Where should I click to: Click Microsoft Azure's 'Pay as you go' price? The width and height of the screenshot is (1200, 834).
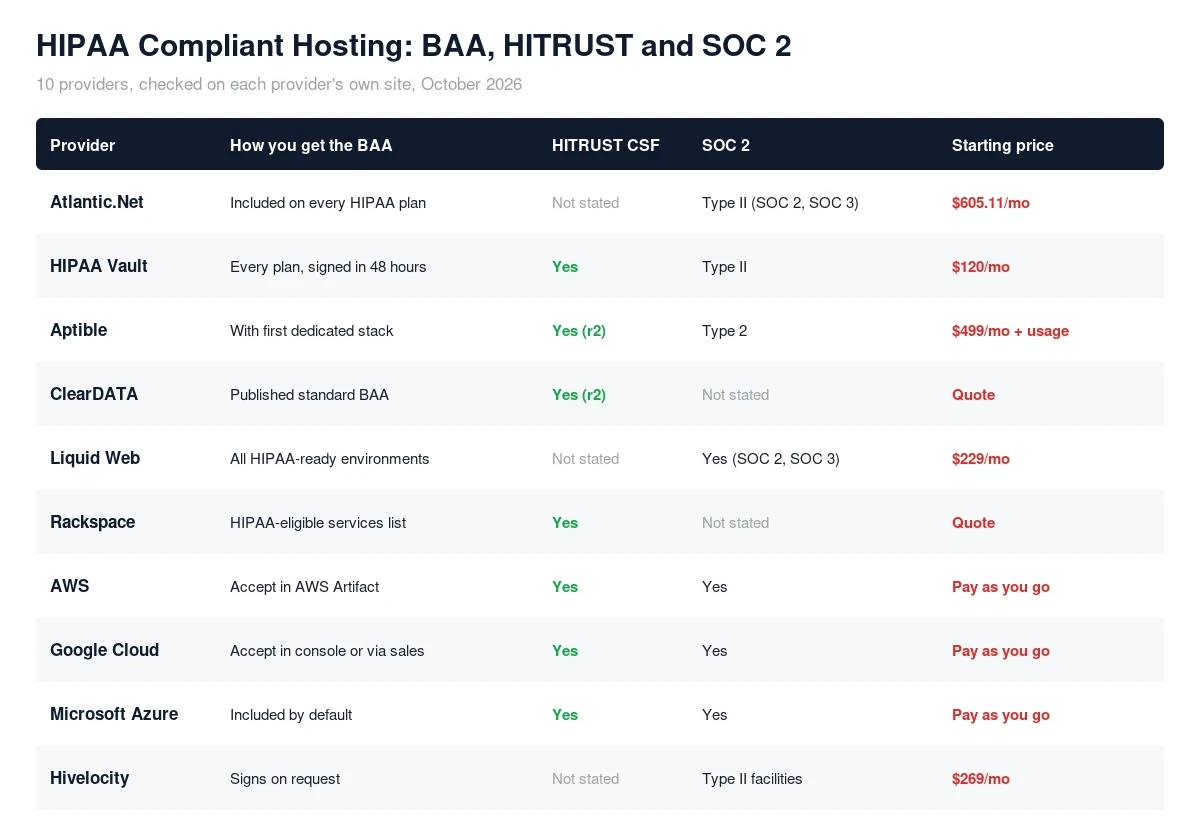click(1001, 715)
